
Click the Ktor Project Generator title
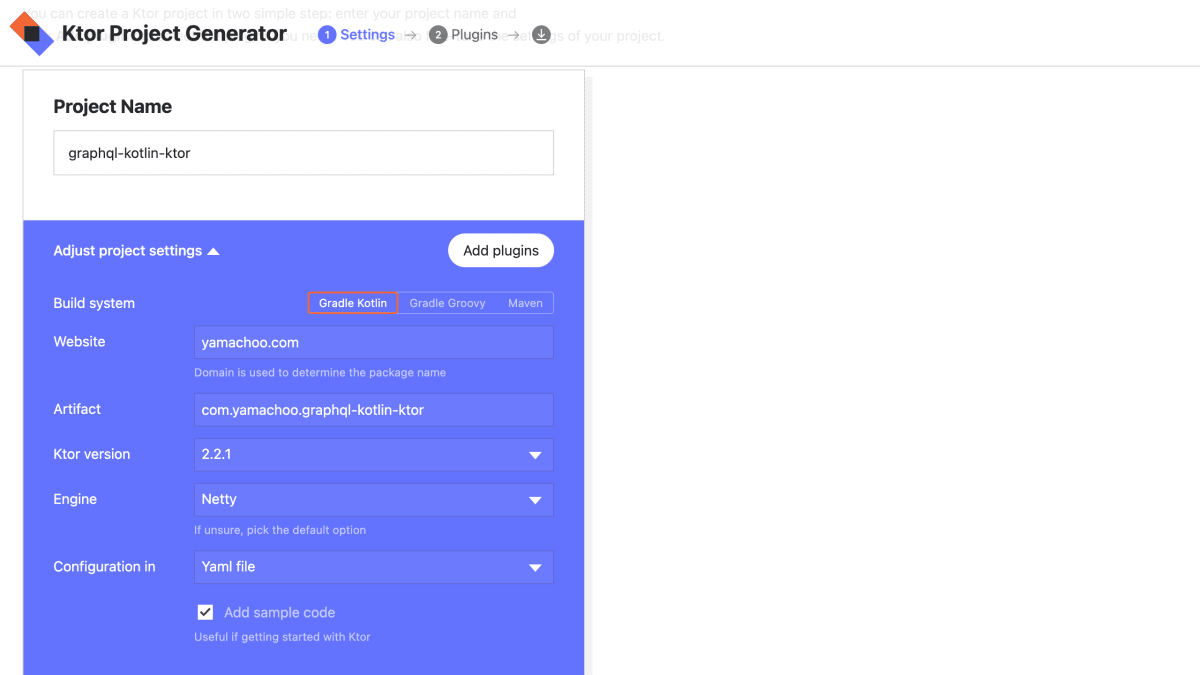pos(174,34)
